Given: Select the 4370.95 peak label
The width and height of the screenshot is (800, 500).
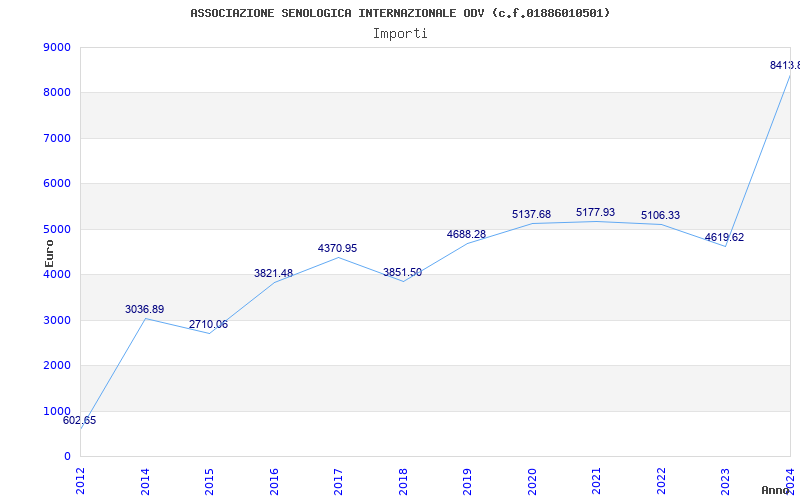Looking at the screenshot, I should tap(337, 248).
